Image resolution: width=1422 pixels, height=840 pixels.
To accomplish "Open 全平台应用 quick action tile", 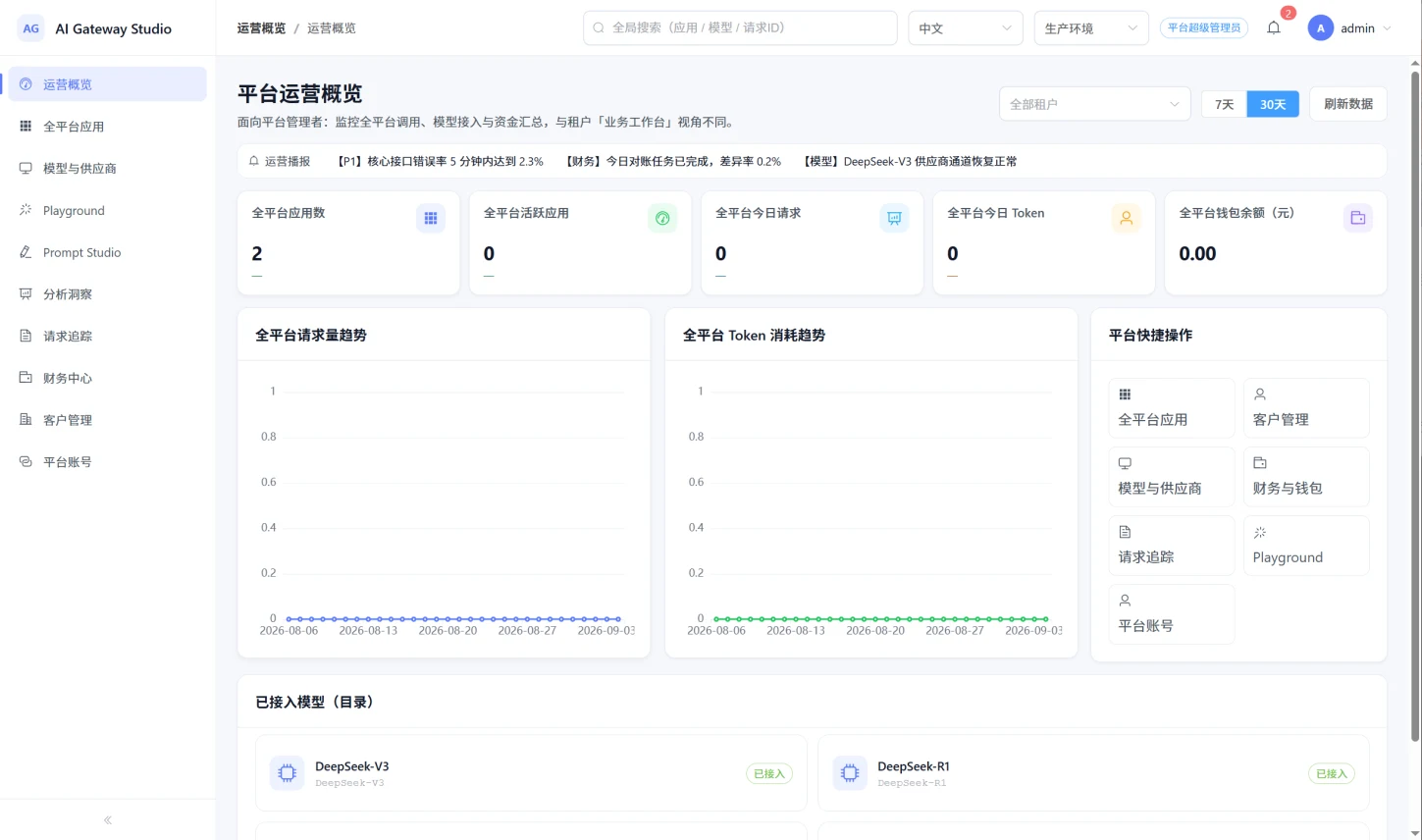I will tap(1172, 408).
